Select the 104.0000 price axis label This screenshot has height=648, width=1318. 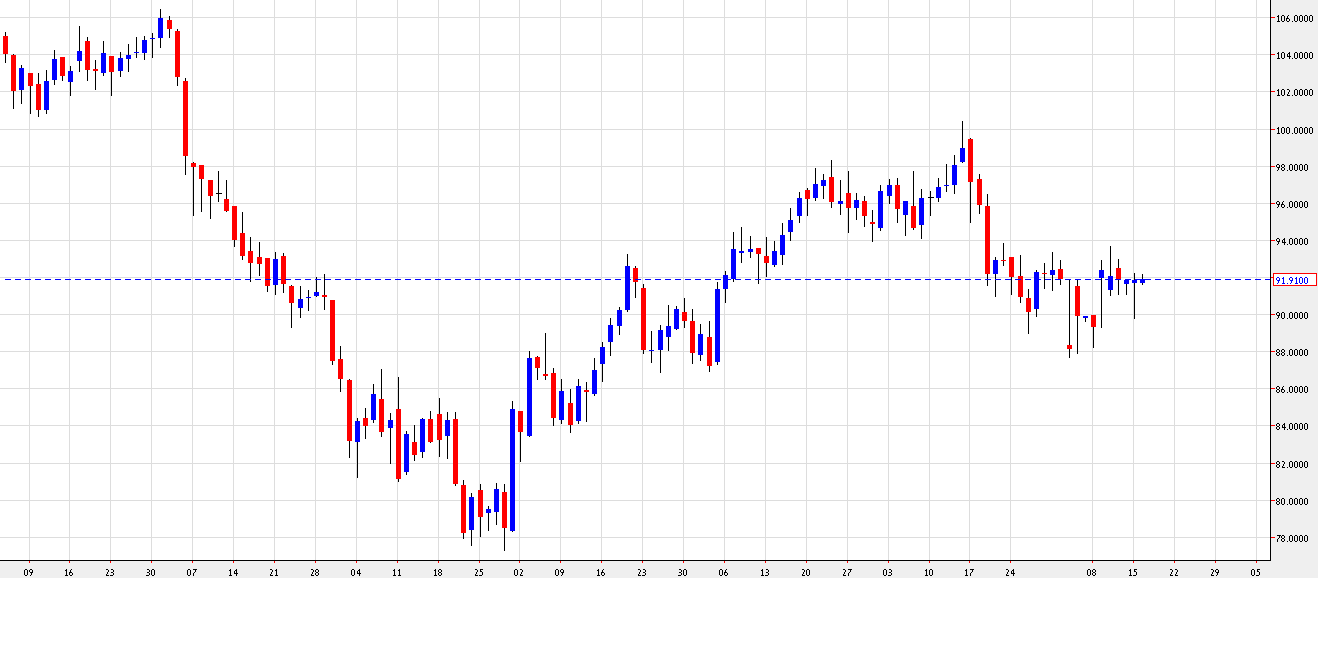coord(1294,55)
